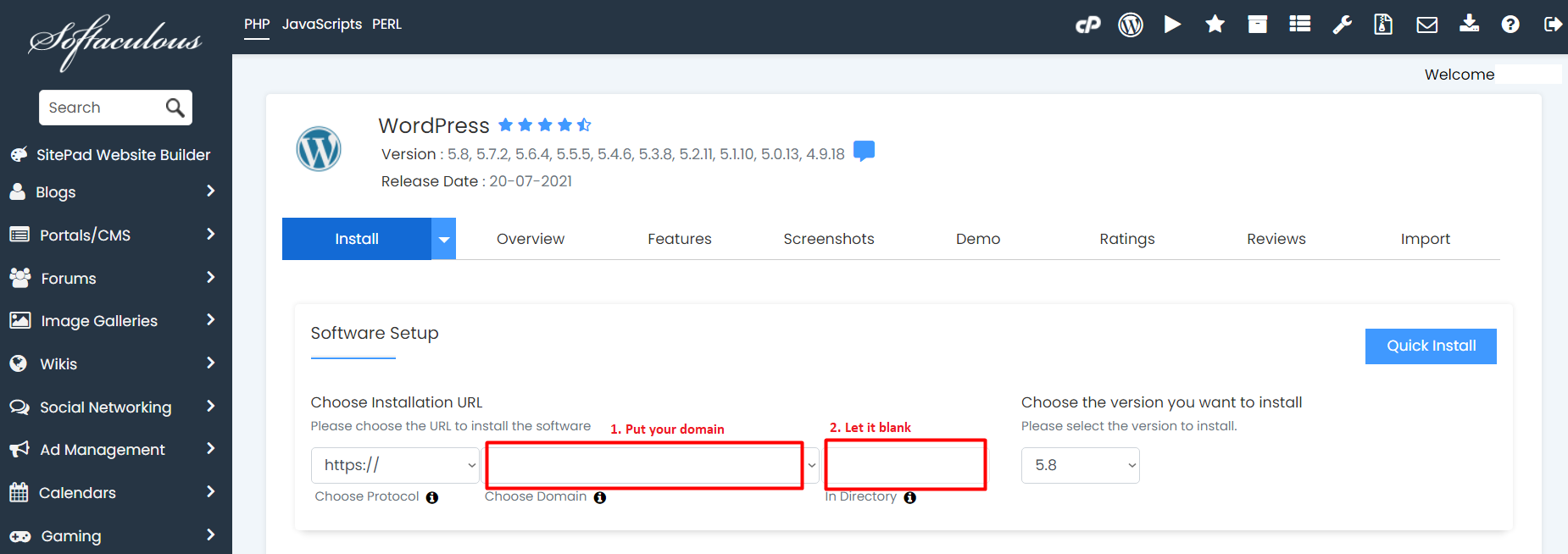Open the https:// protocol dropdown
Viewport: 1568px width, 554px height.
pos(395,465)
